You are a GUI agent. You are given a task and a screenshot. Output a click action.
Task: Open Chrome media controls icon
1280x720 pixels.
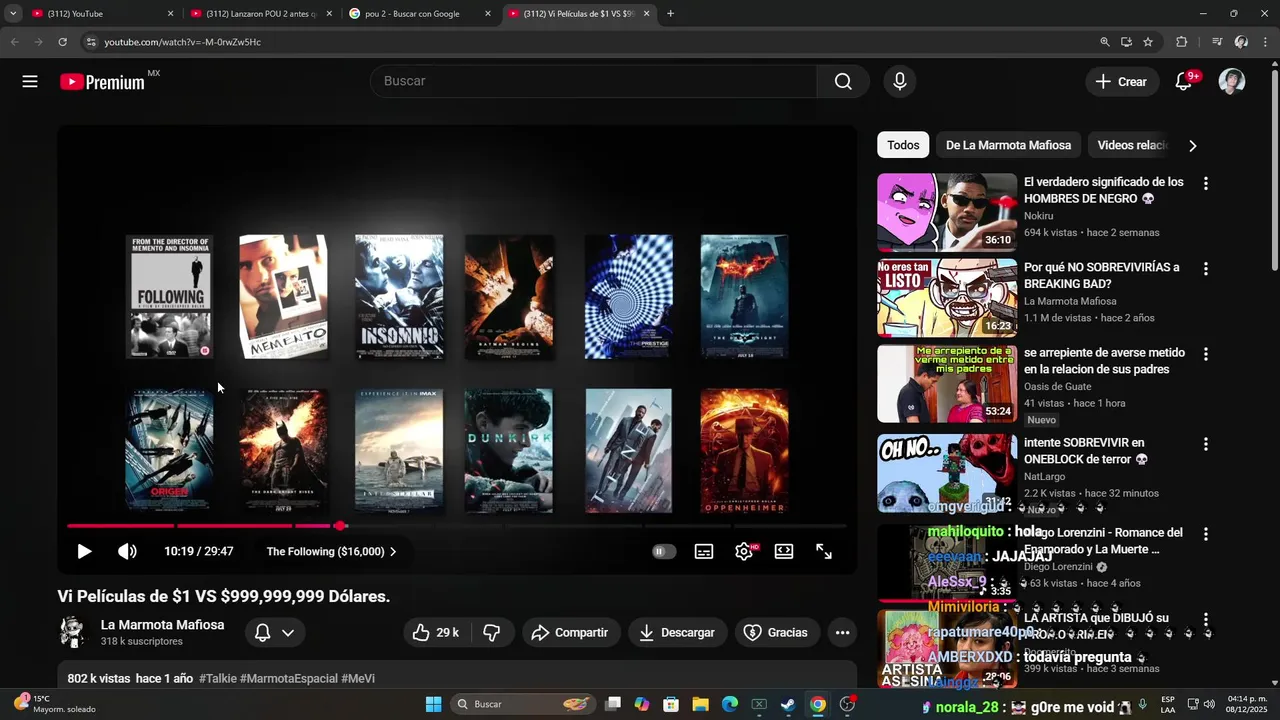click(1217, 42)
